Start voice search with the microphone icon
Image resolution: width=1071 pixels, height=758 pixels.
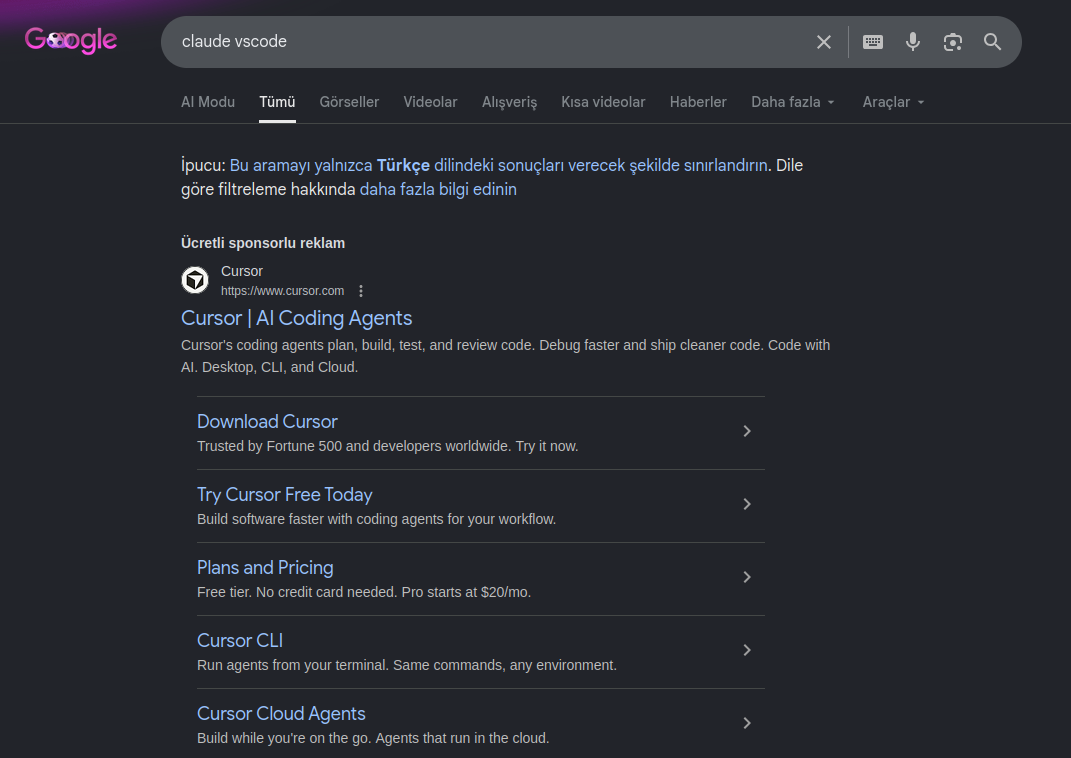913,42
